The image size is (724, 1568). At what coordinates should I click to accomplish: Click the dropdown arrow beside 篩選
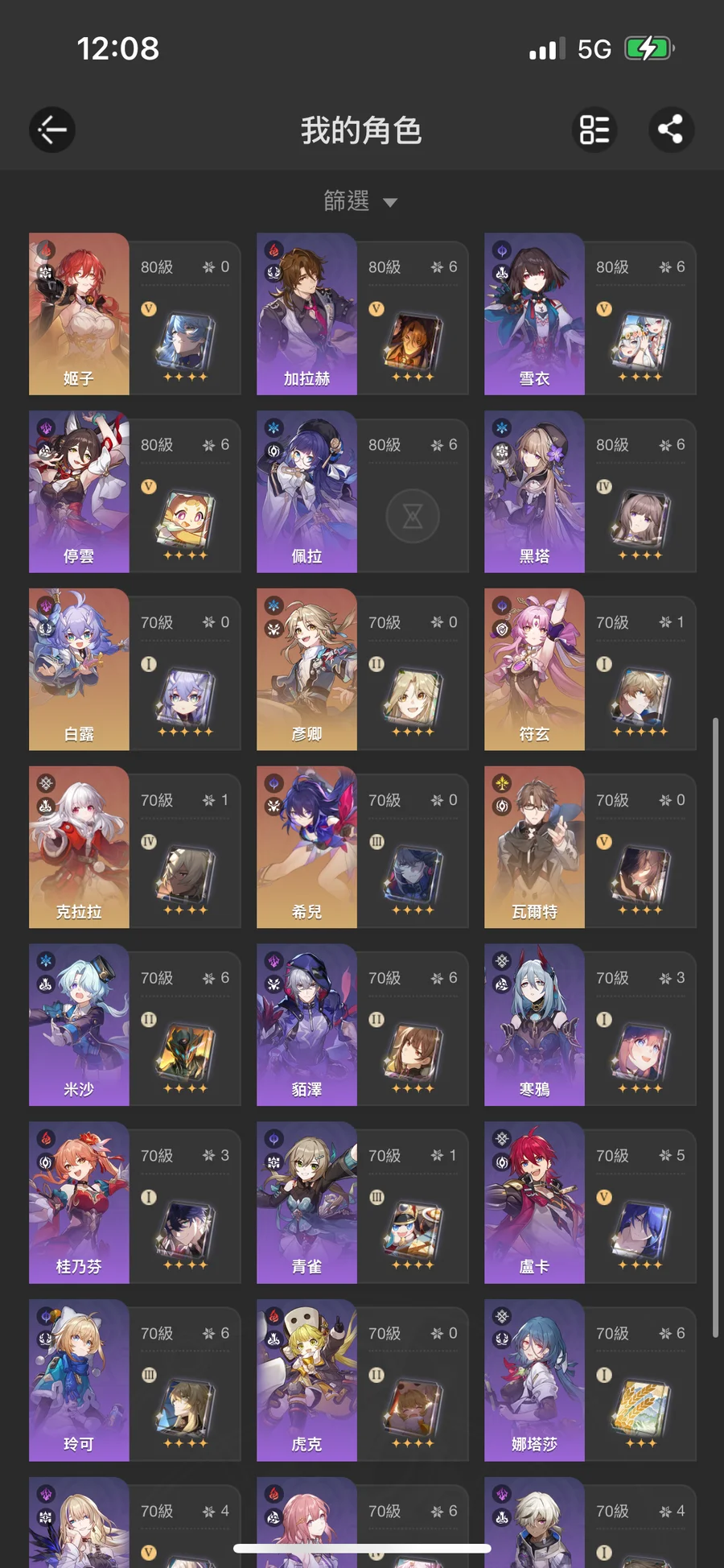pyautogui.click(x=390, y=203)
